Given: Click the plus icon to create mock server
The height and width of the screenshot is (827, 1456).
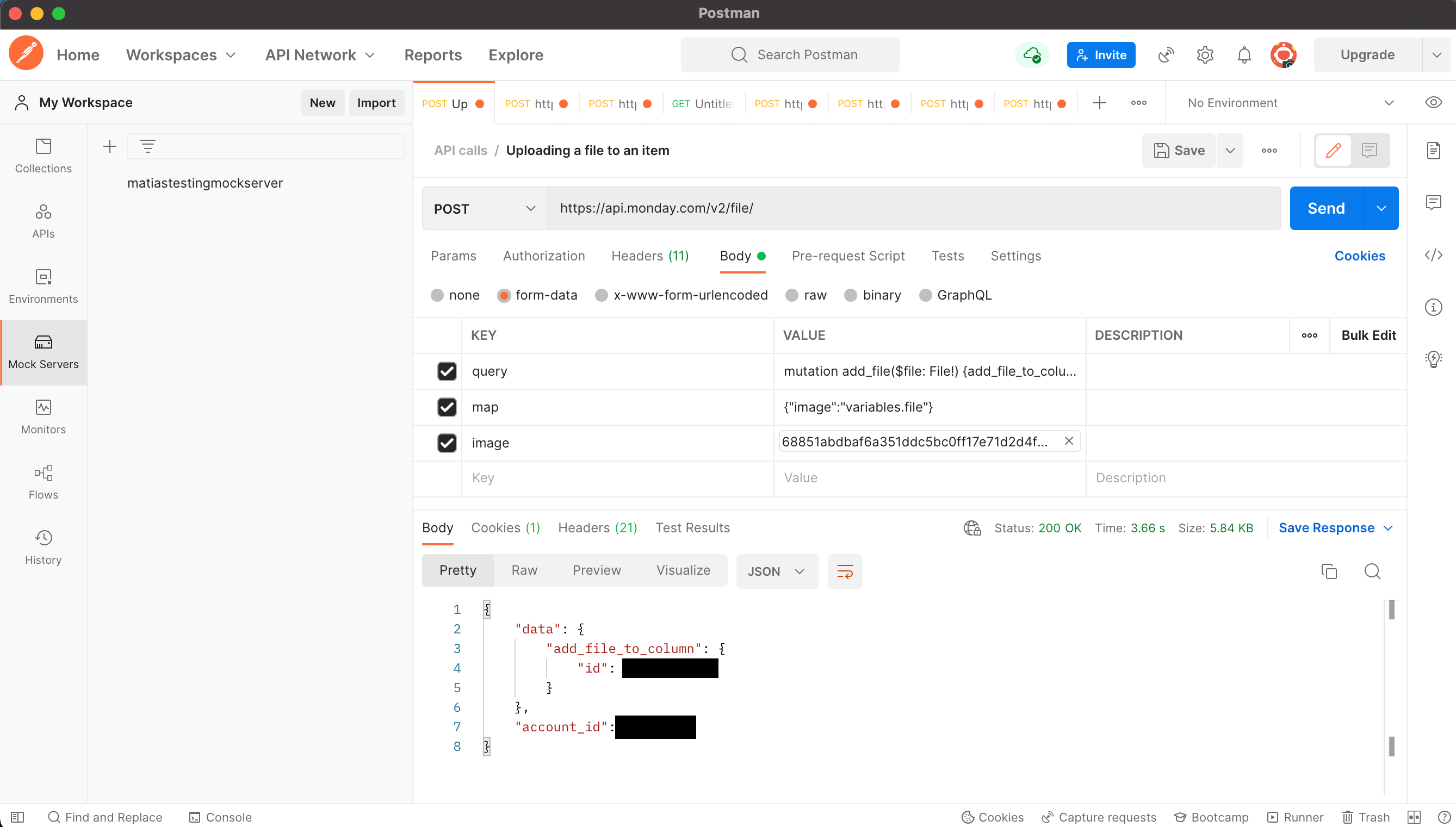Looking at the screenshot, I should point(110,146).
